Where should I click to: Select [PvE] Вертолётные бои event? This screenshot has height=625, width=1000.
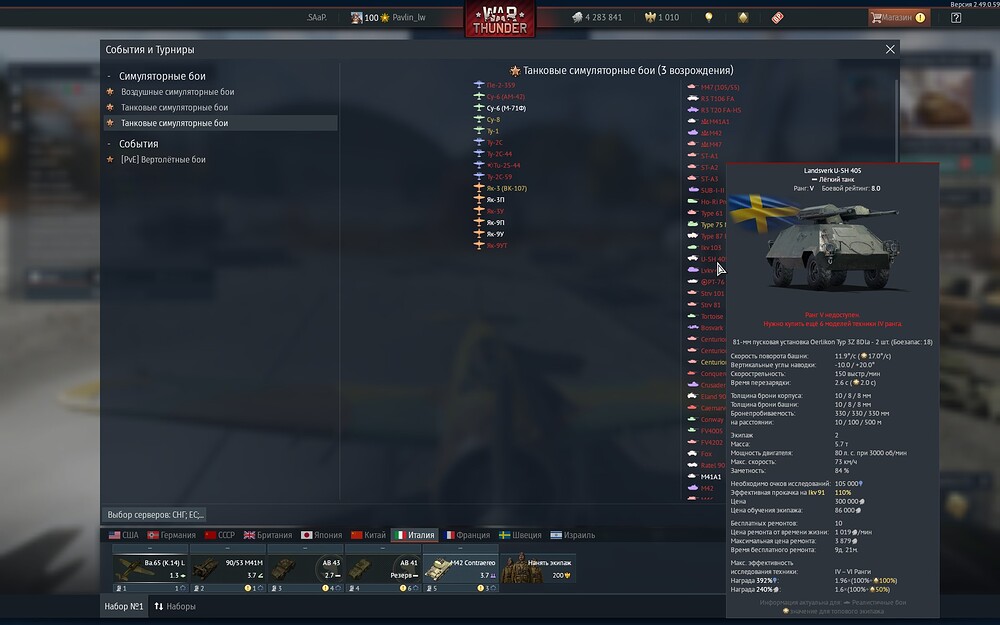162,160
